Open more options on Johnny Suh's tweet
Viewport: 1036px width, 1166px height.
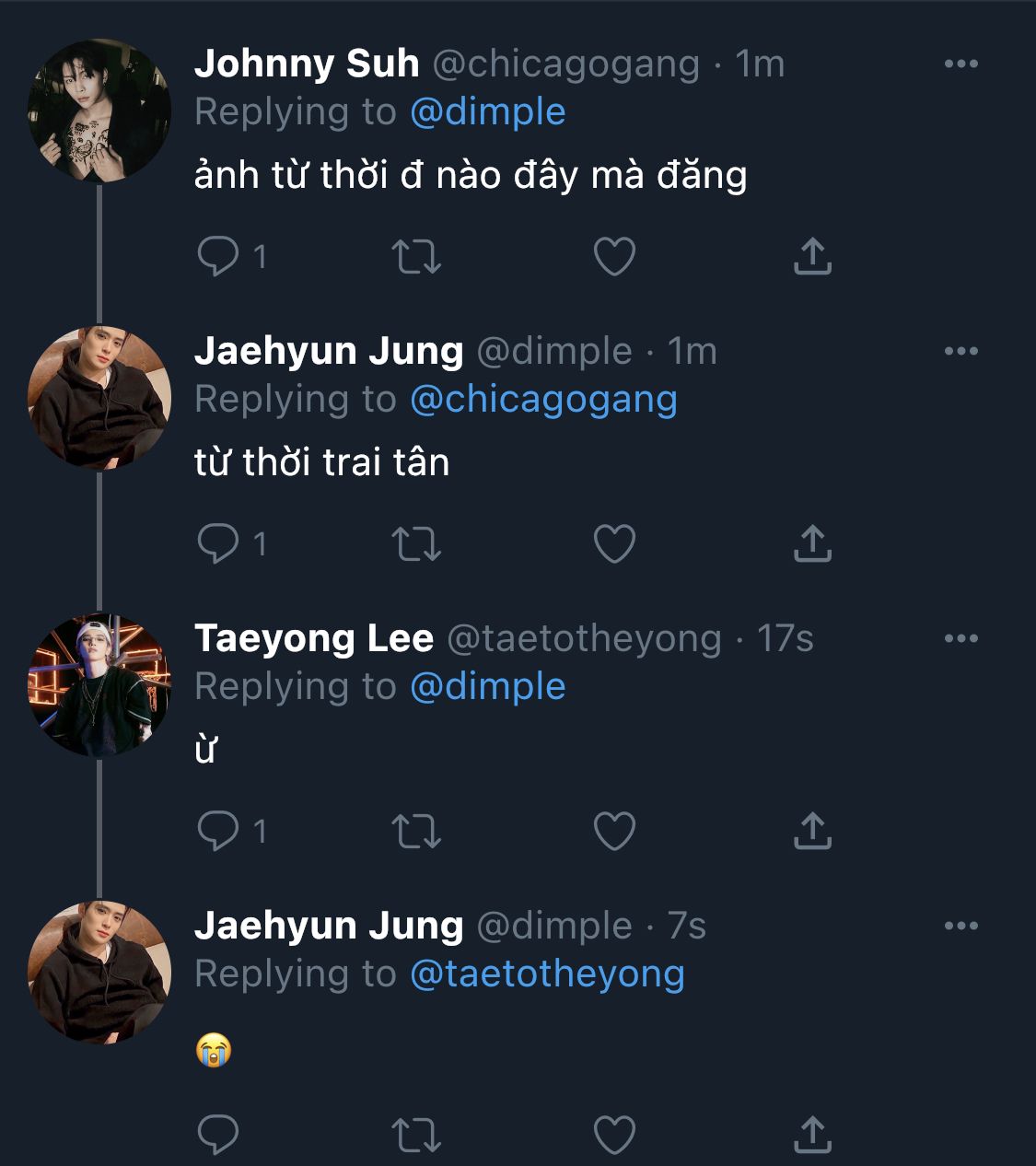pos(960,64)
